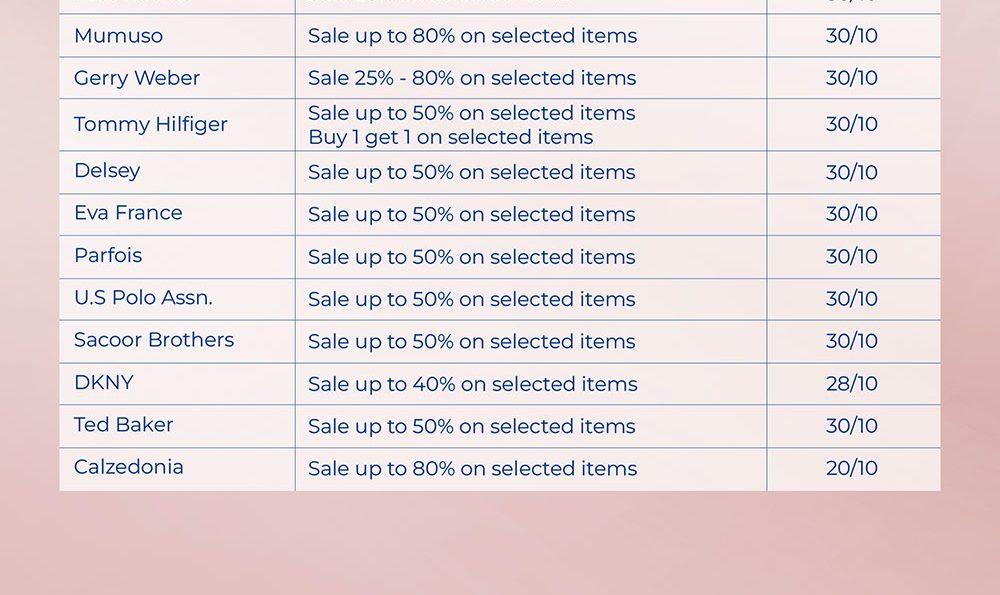Select the Sacoor Brothers brand cell
The width and height of the screenshot is (1000, 595).
(x=154, y=340)
